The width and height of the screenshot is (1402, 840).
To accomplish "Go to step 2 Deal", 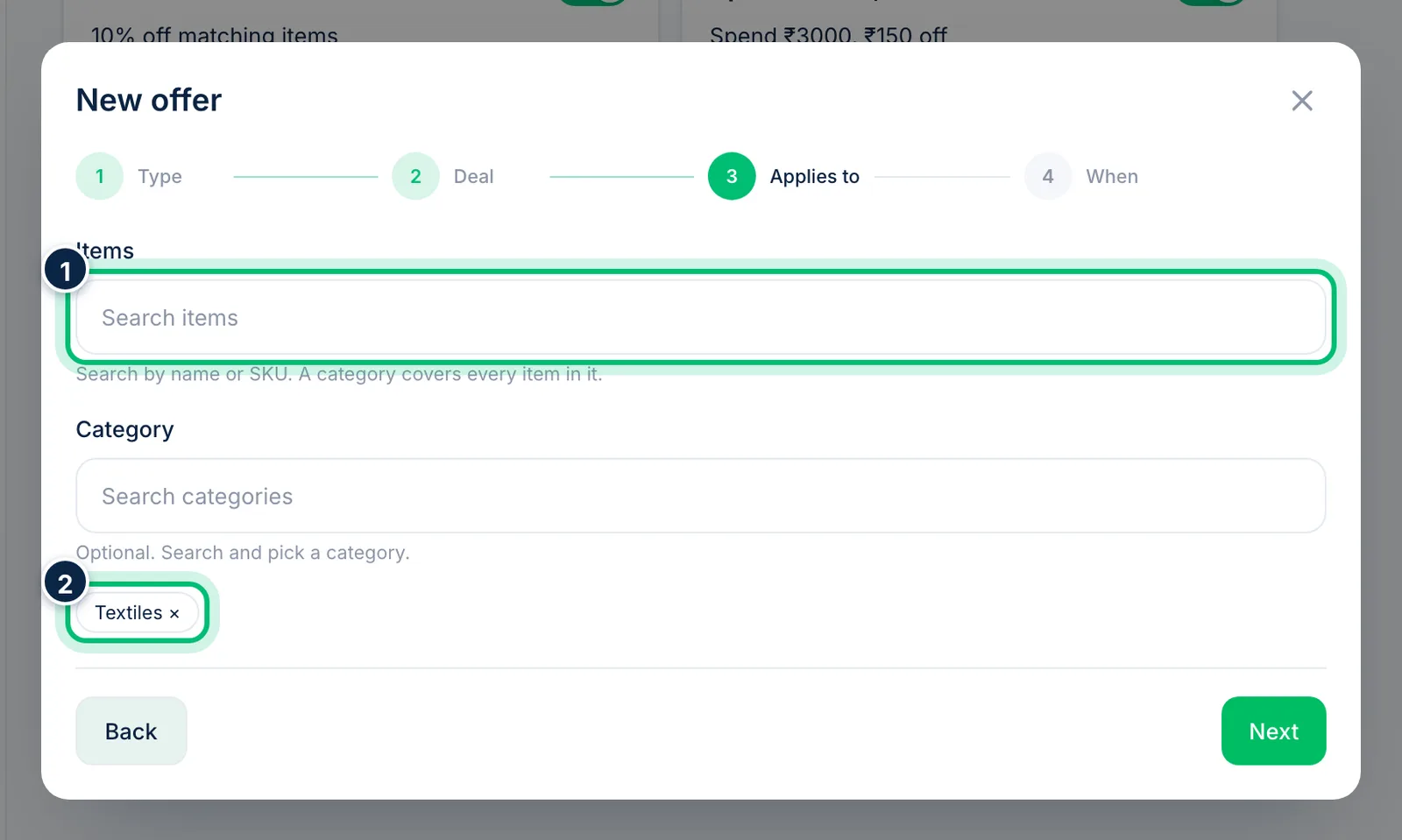I will [x=443, y=176].
